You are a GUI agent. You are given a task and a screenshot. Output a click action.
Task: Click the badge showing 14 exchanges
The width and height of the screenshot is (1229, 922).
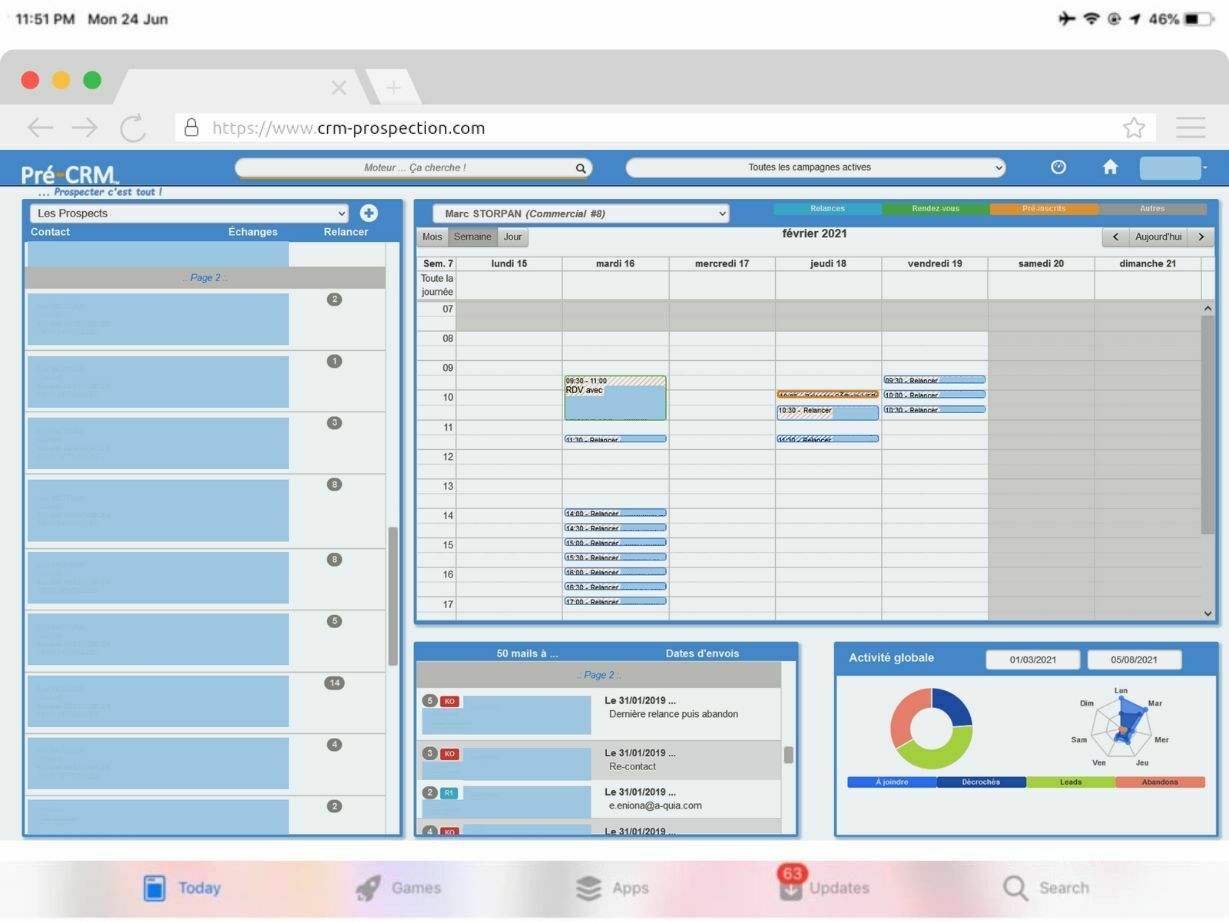(x=334, y=683)
